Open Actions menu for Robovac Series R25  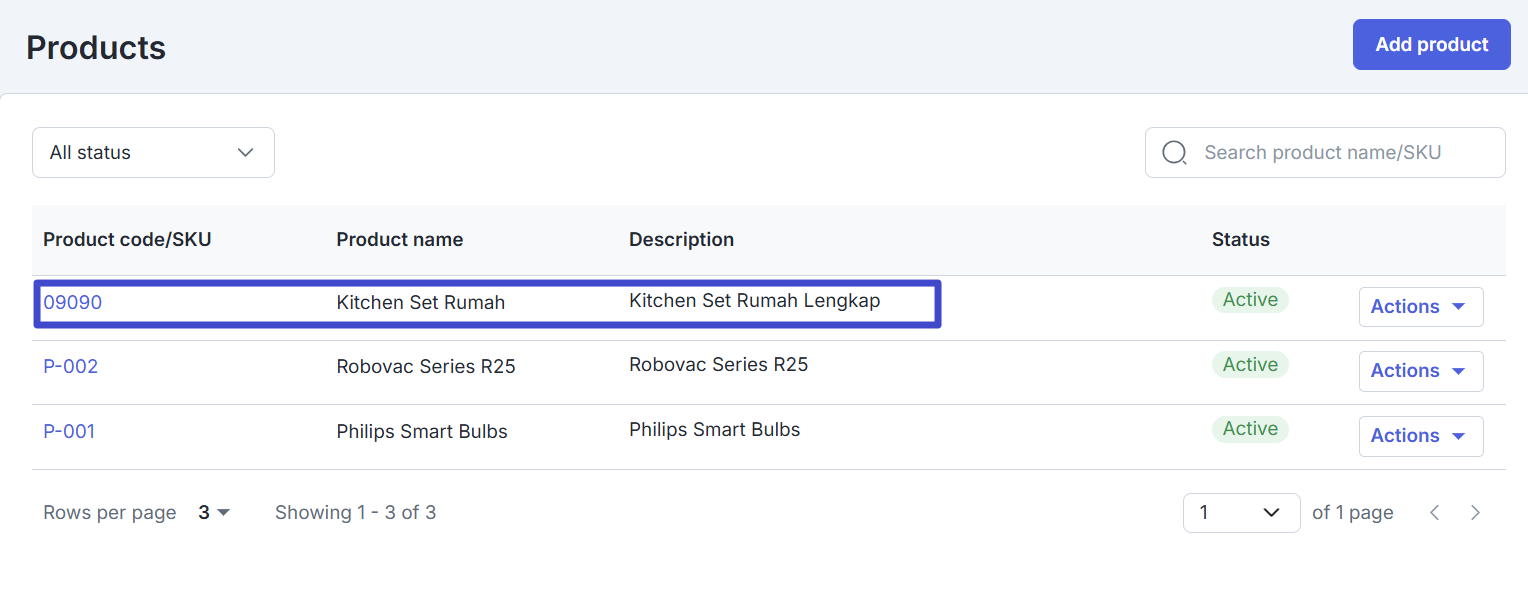(x=1421, y=371)
